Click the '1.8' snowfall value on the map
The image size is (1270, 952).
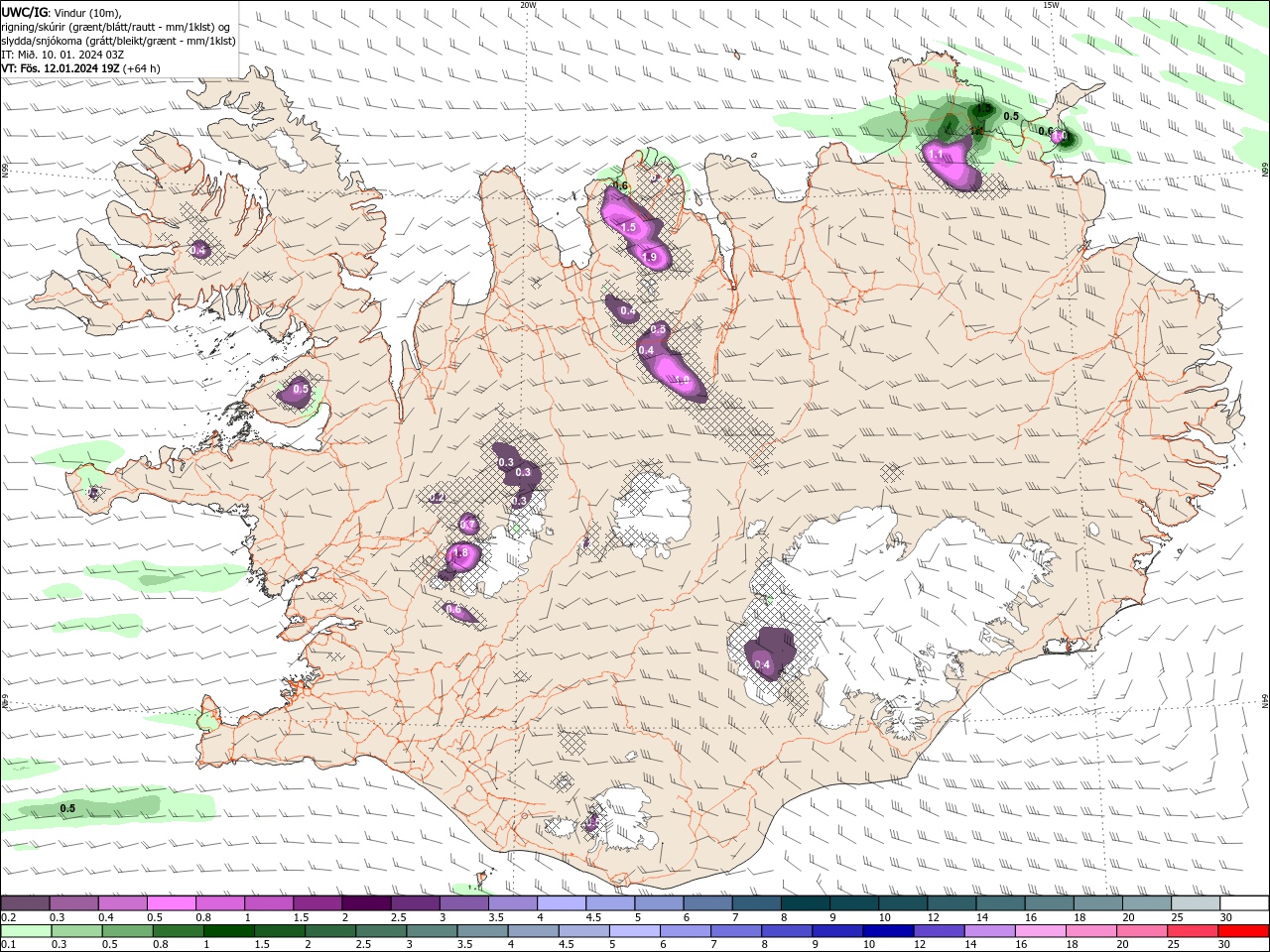[x=459, y=553]
